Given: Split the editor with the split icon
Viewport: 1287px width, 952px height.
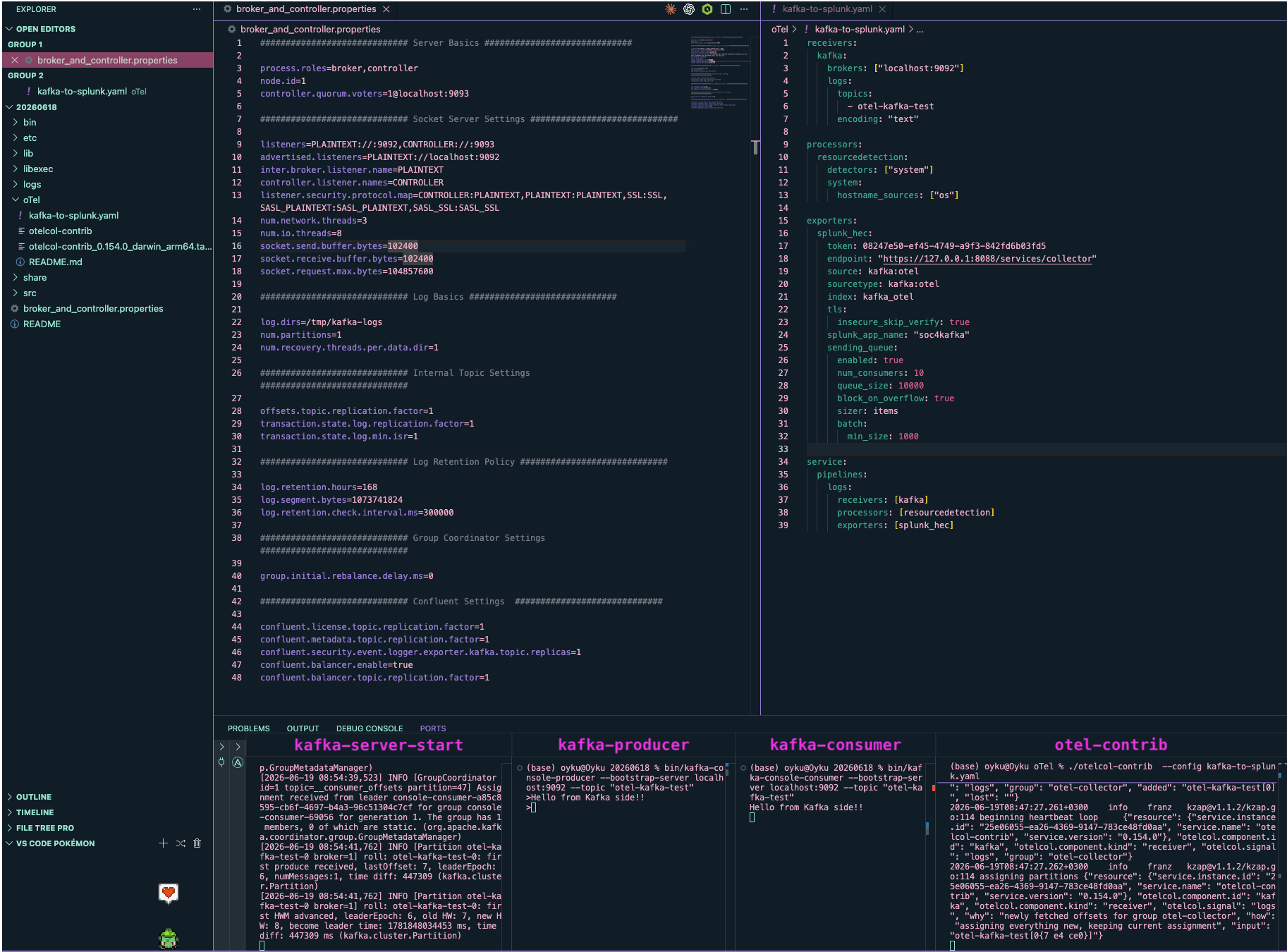Looking at the screenshot, I should 725,9.
